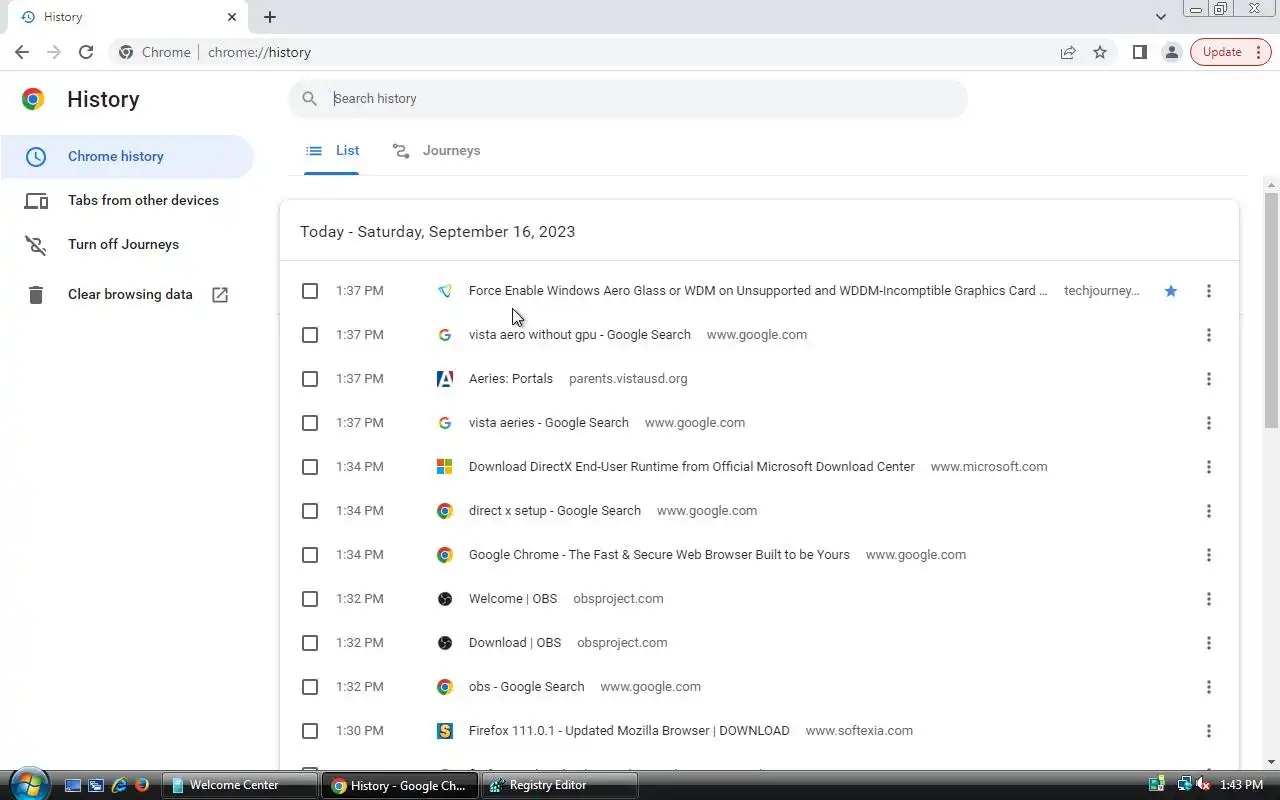Go back using the browser back arrow
Screen dimensions: 1280x800
click(22, 52)
